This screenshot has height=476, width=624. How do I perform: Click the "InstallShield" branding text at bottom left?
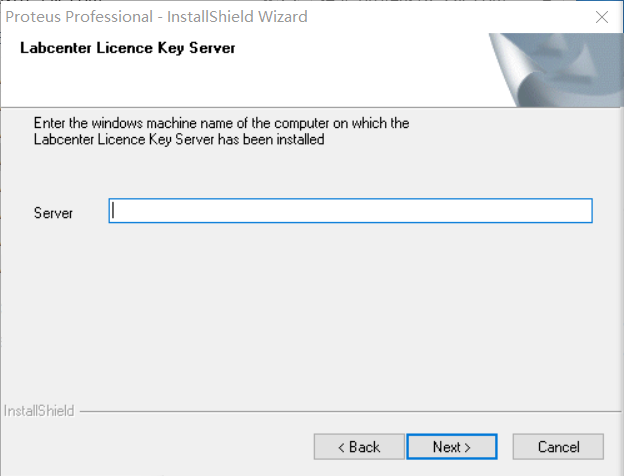38,411
